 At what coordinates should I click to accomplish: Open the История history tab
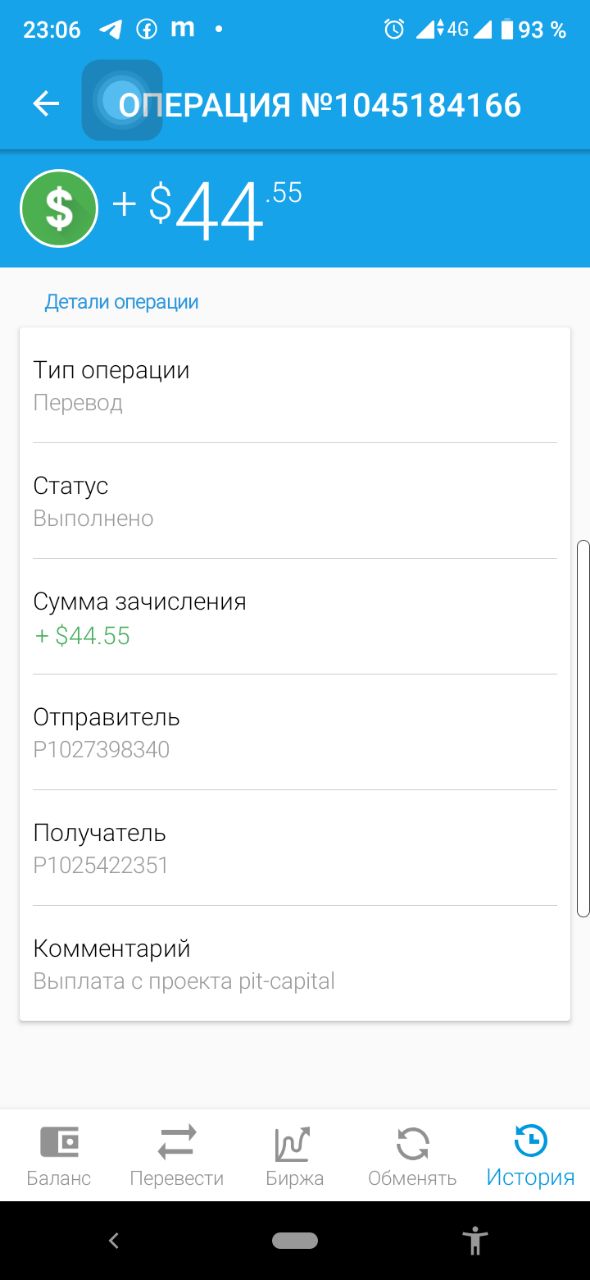[530, 1156]
